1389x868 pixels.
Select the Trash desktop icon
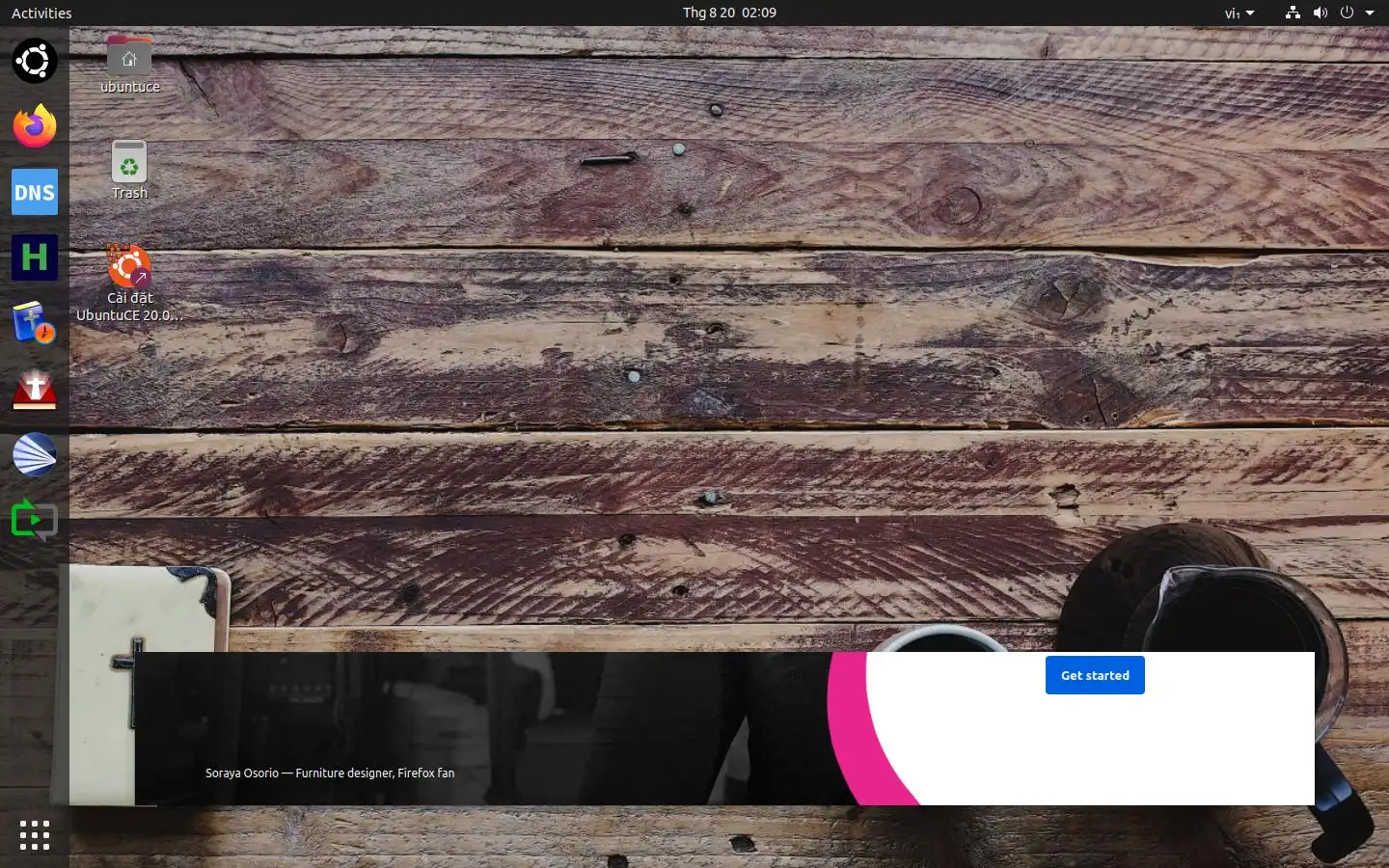[x=129, y=171]
